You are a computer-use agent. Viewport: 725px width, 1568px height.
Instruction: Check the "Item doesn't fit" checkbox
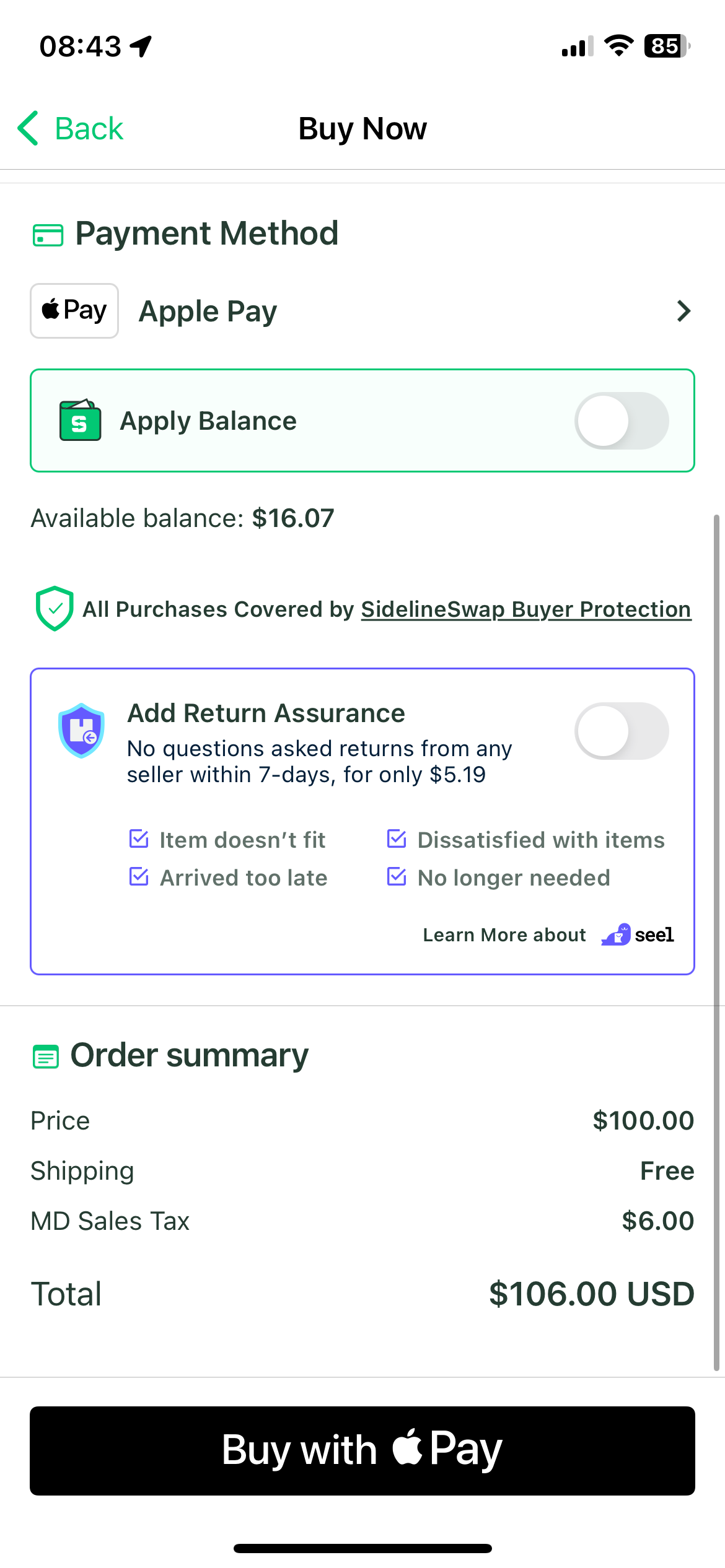coord(139,839)
